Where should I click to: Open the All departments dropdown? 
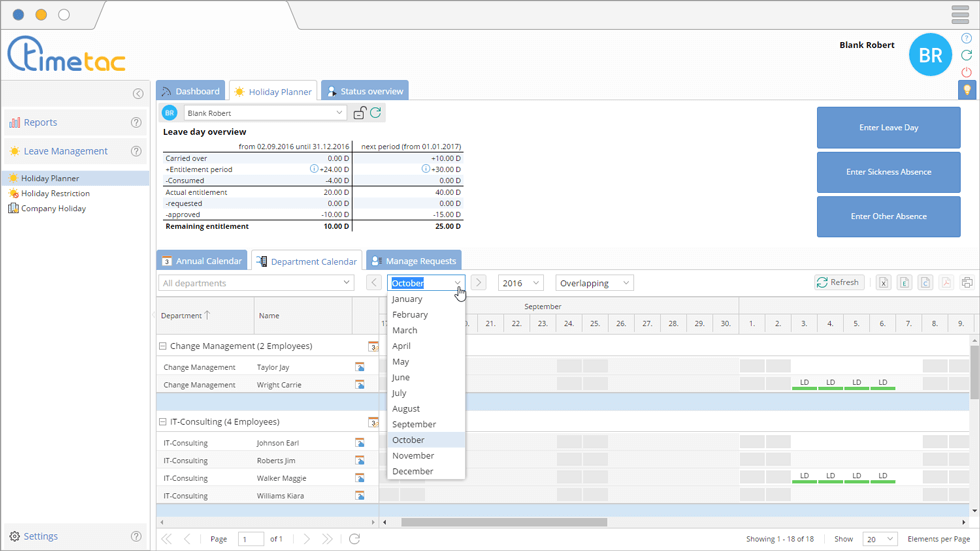(x=257, y=283)
